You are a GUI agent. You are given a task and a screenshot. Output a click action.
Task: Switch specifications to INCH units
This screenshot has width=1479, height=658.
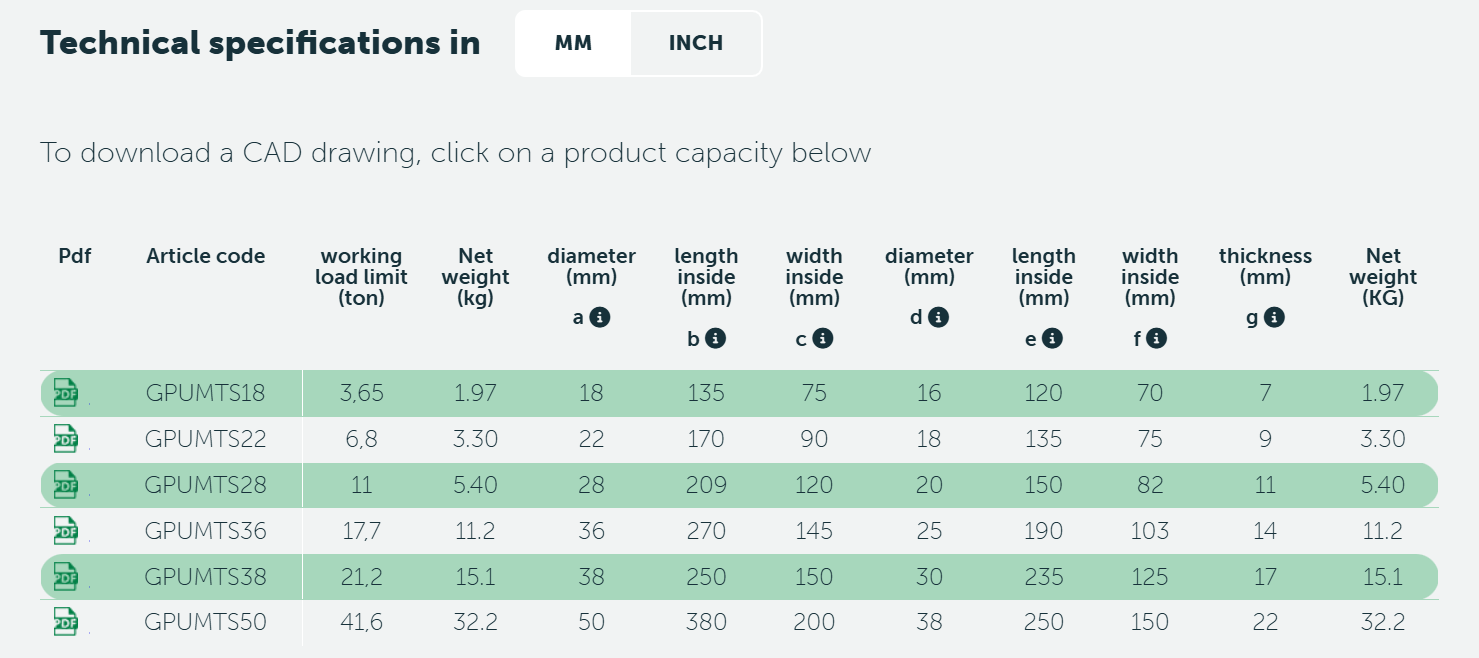pyautogui.click(x=696, y=43)
